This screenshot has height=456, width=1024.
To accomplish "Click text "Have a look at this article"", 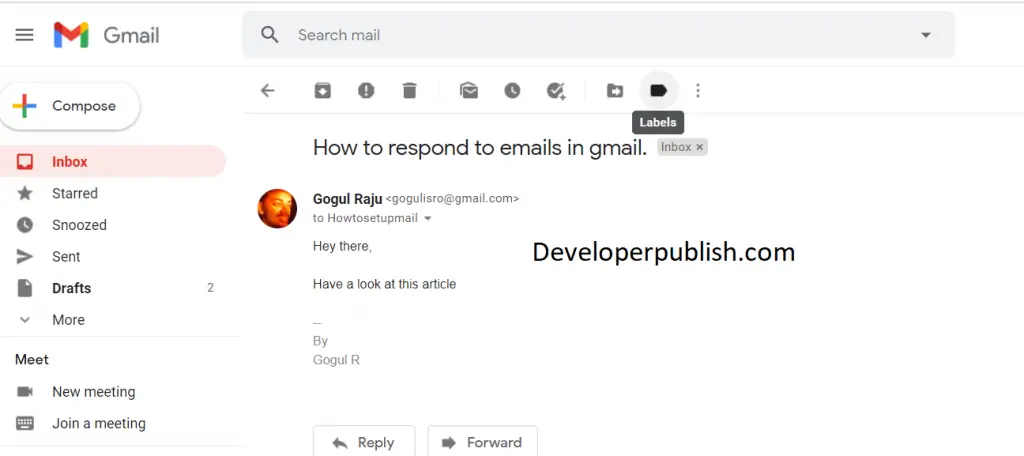I will coord(384,284).
